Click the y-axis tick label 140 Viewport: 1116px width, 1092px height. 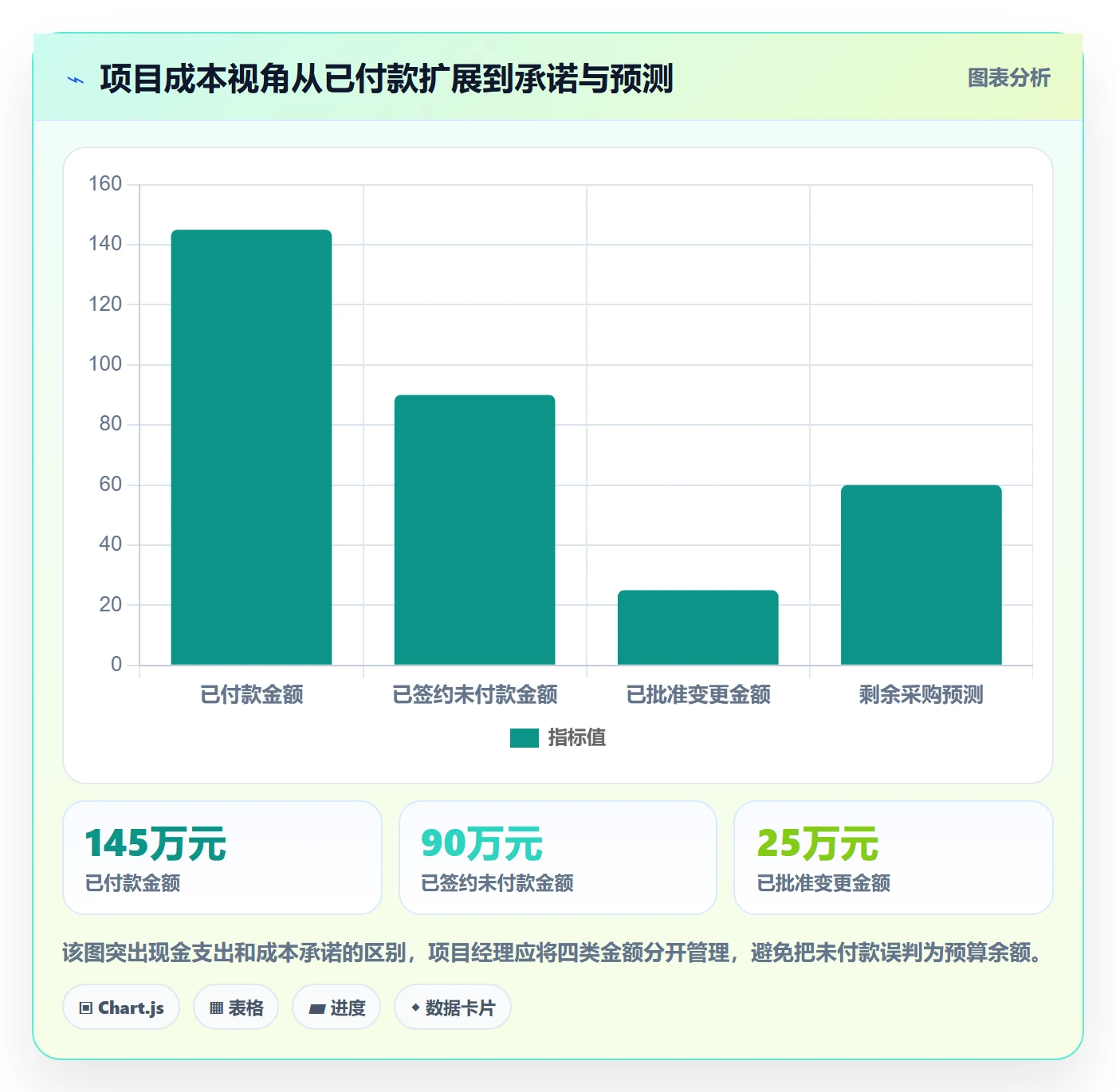pyautogui.click(x=105, y=244)
